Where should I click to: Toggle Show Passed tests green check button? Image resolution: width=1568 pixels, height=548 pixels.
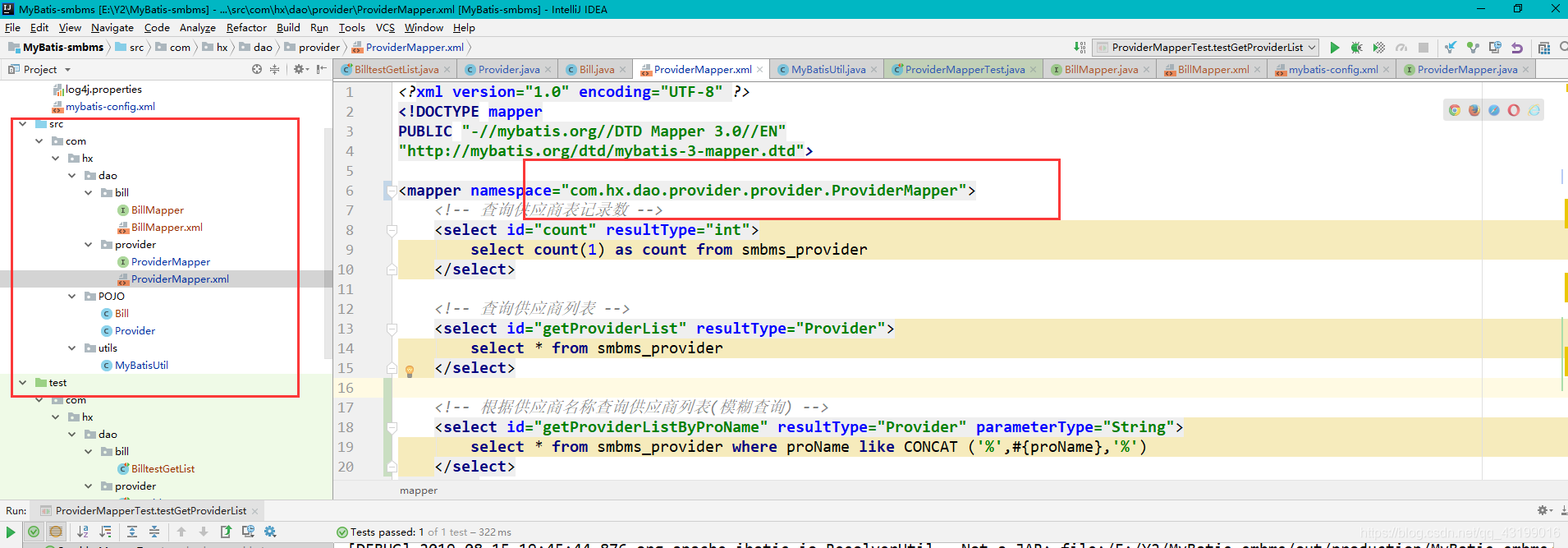click(34, 532)
